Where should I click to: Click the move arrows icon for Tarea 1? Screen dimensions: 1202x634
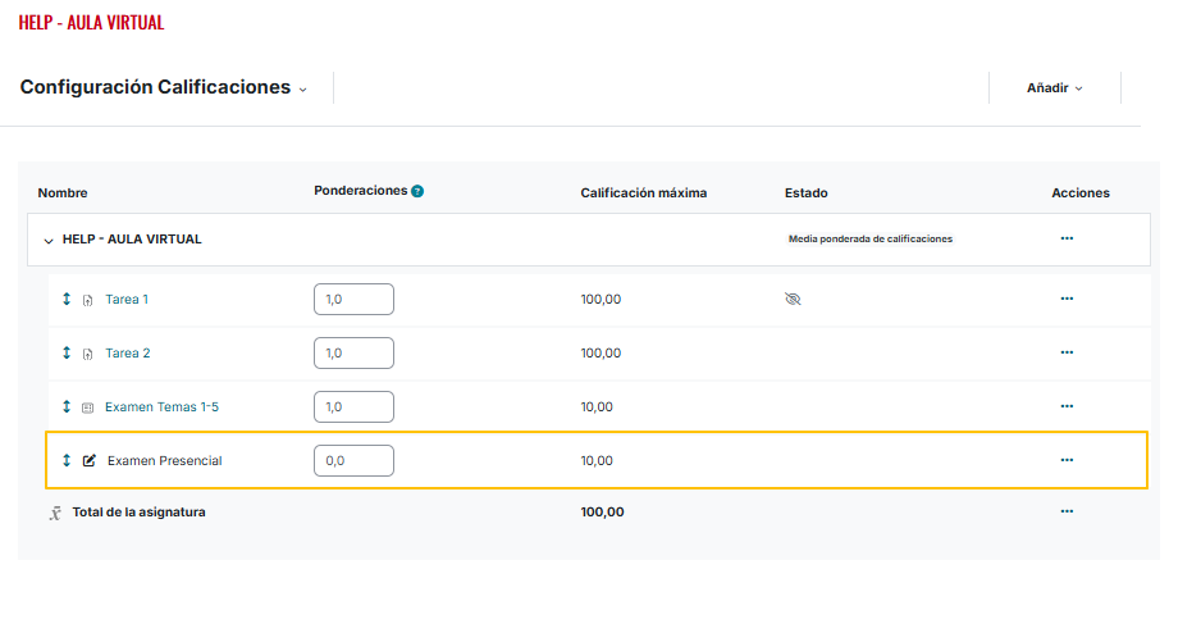click(x=67, y=299)
